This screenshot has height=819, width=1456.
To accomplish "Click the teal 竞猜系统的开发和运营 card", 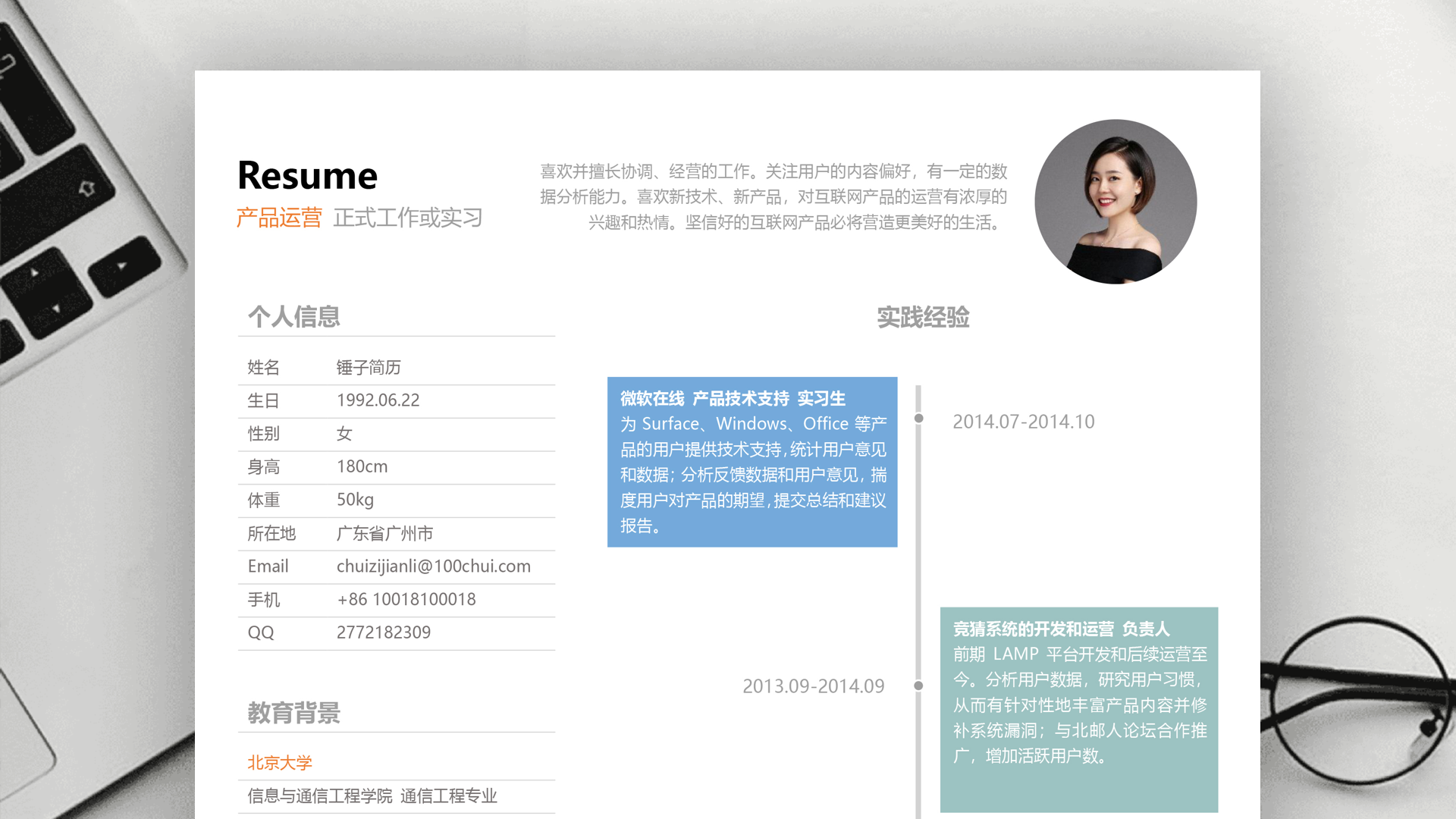I will 1079,710.
